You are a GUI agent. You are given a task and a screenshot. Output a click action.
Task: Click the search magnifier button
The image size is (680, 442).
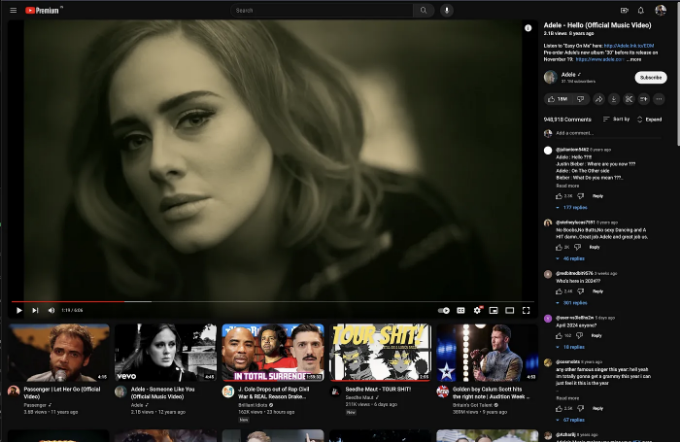(423, 10)
